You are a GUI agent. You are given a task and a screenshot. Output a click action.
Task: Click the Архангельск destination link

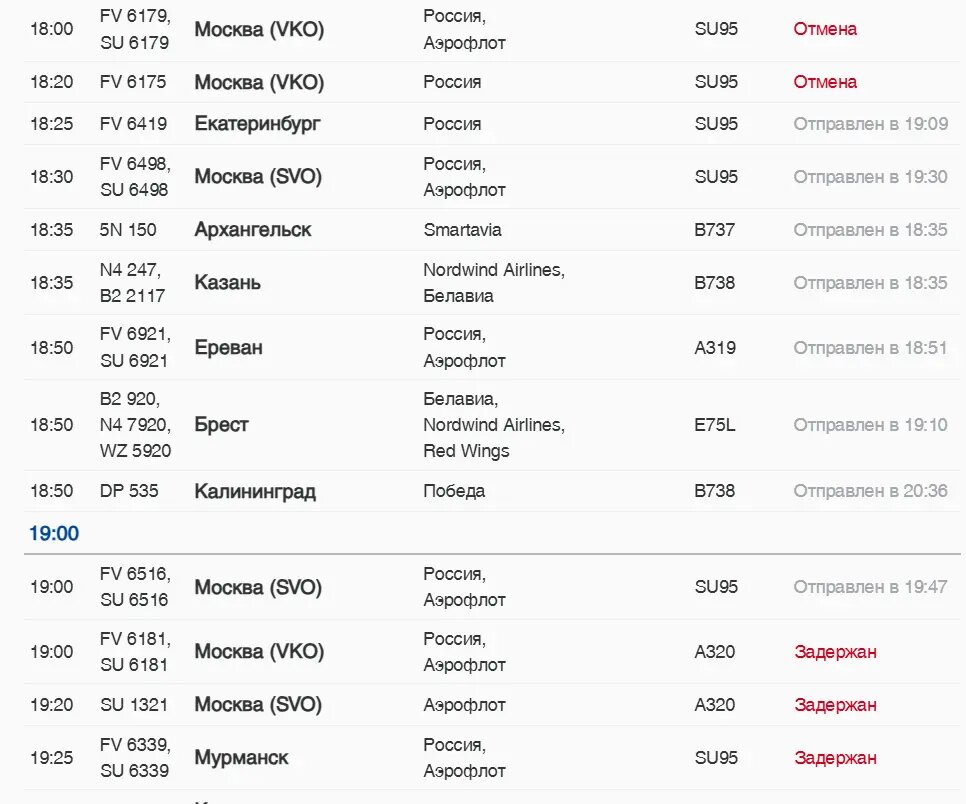[x=253, y=230]
